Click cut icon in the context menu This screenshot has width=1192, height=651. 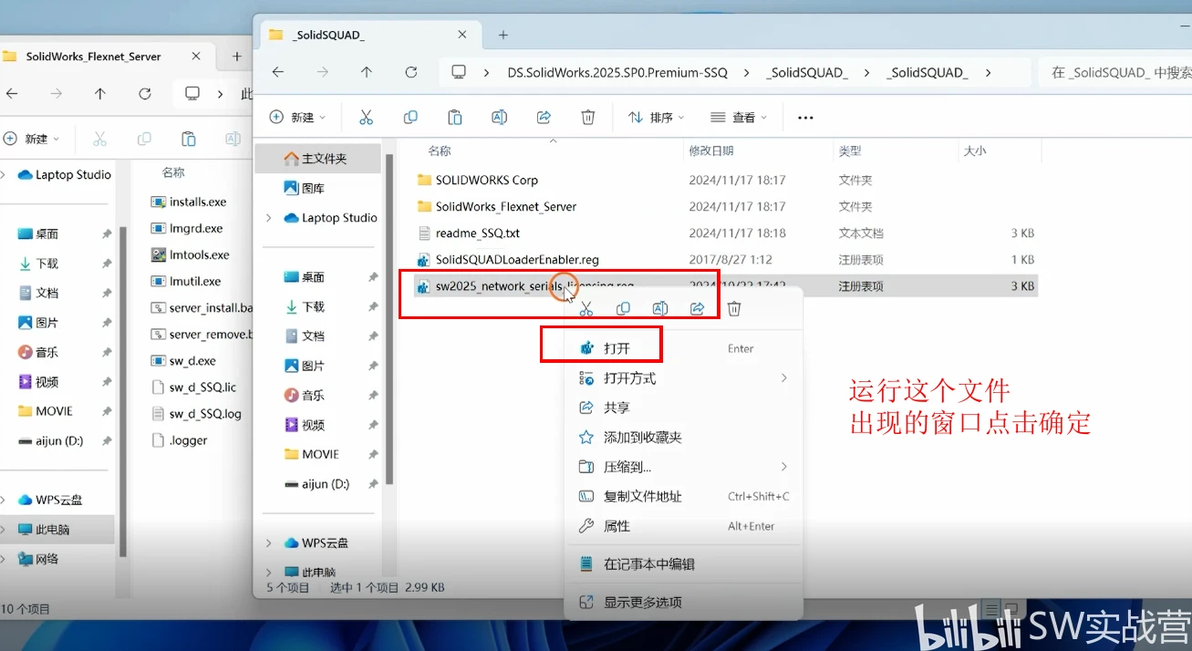(x=585, y=309)
